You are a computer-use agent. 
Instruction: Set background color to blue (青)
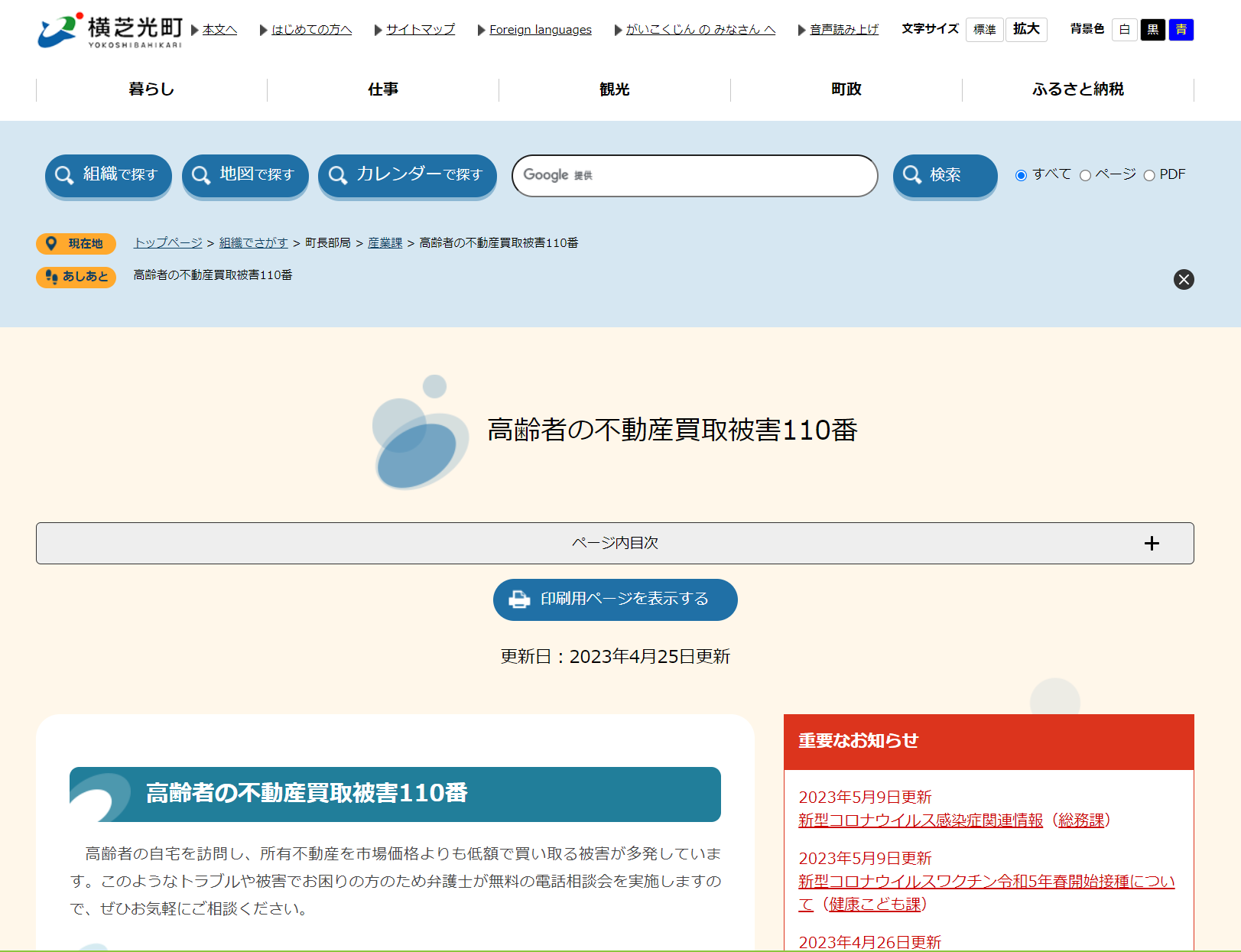pos(1181,30)
